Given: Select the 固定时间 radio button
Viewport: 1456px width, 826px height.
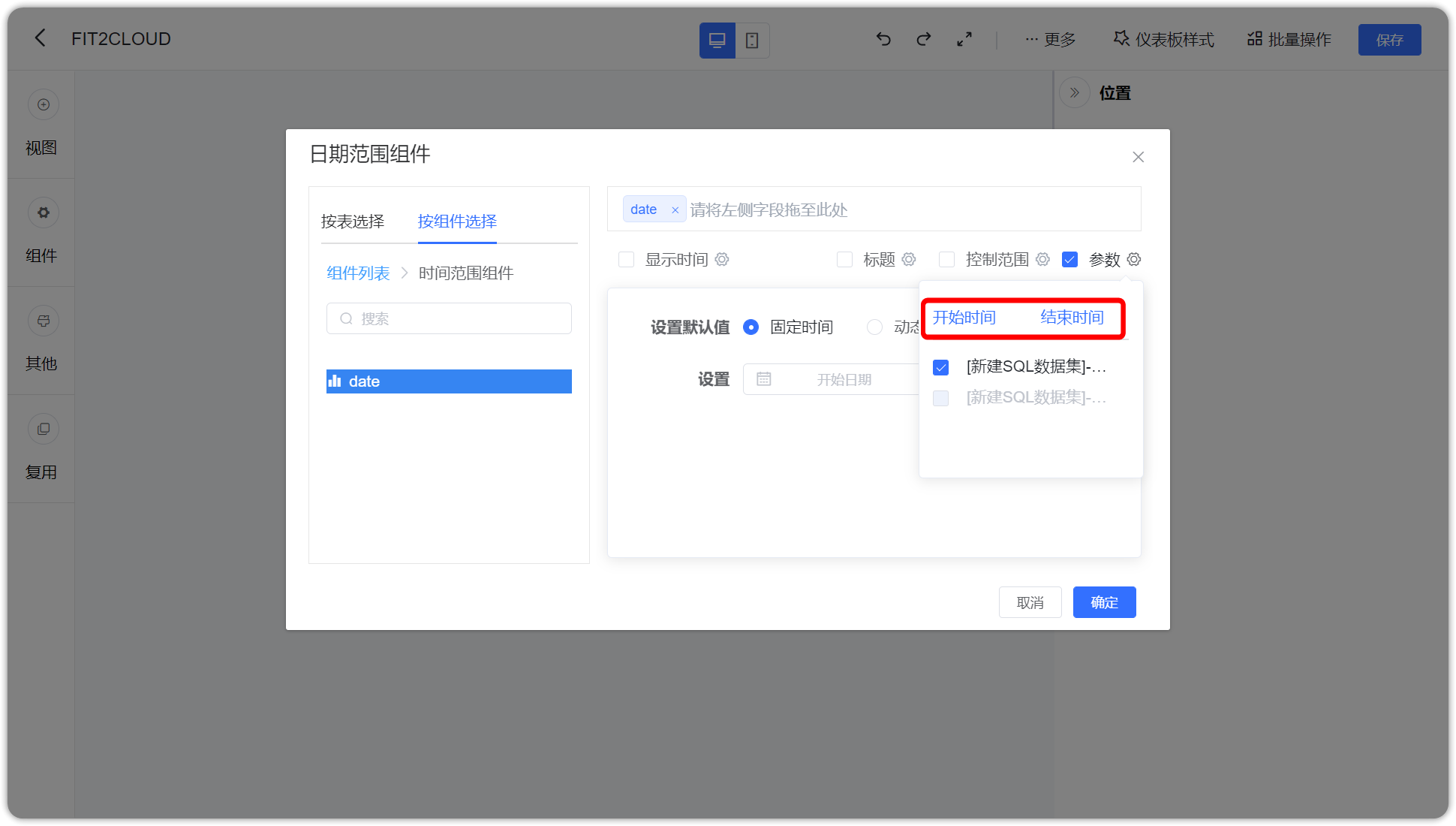Looking at the screenshot, I should pyautogui.click(x=751, y=327).
